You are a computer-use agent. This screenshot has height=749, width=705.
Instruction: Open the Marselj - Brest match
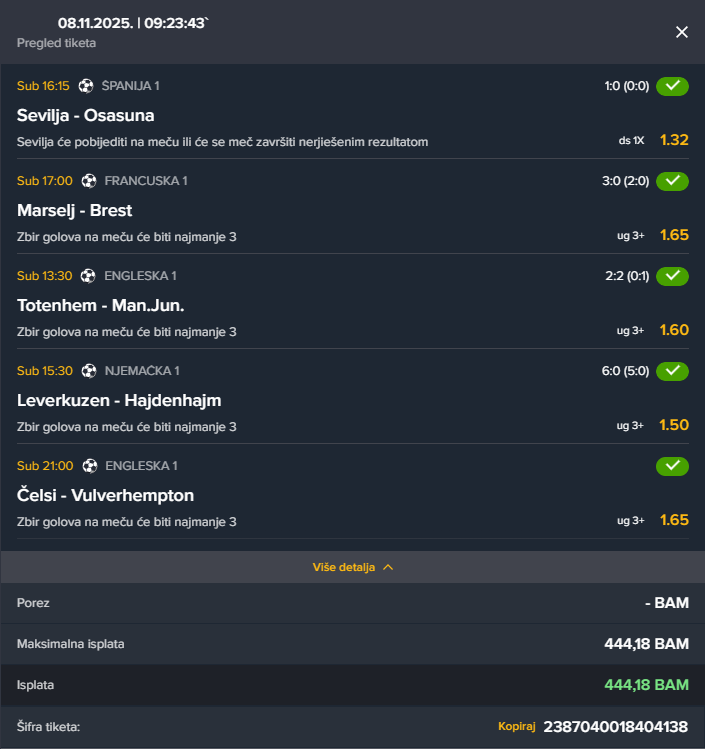click(x=75, y=210)
